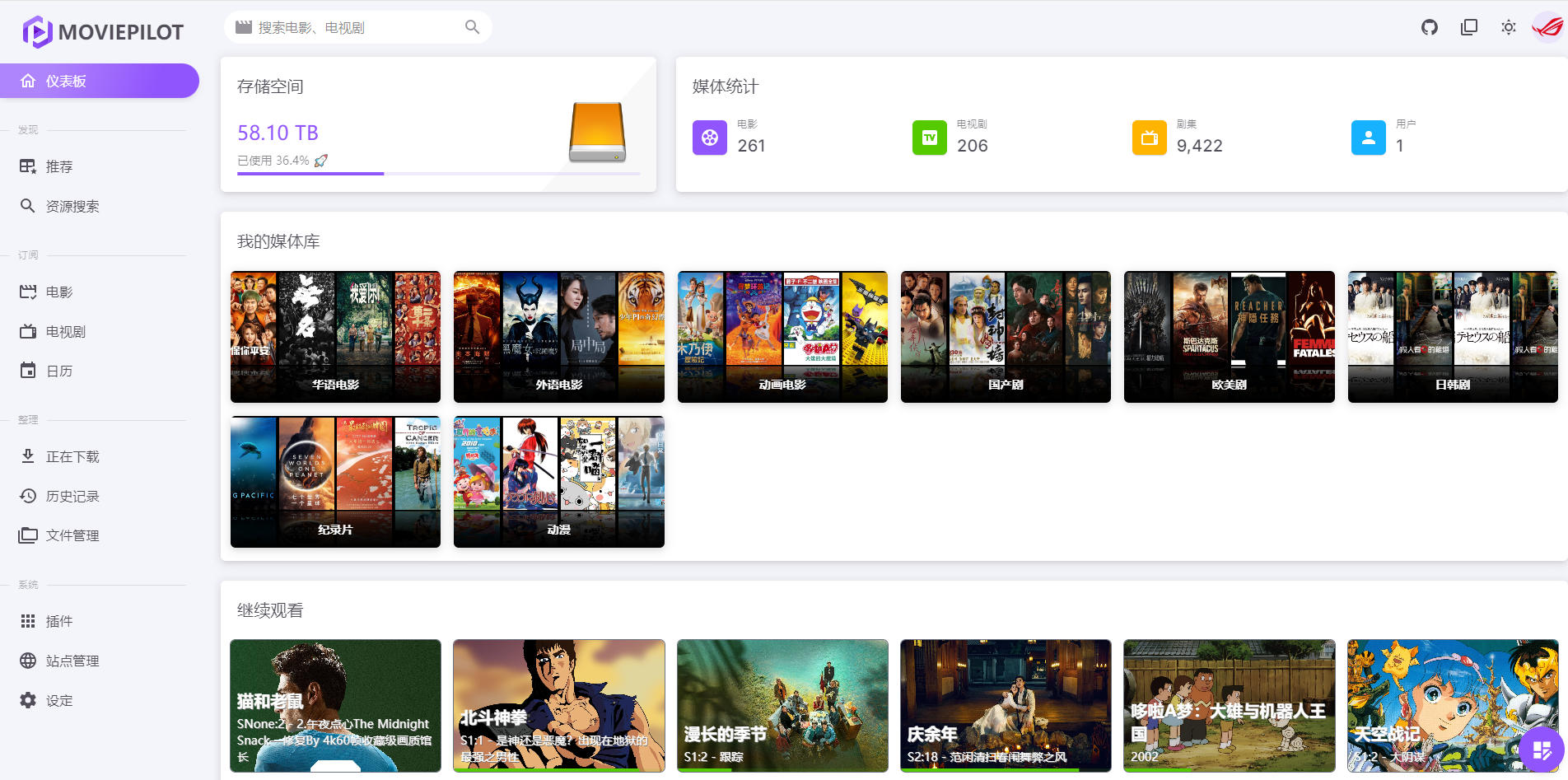The height and width of the screenshot is (780, 1568).
Task: Resume watching 庆余年 S2:18
Action: (x=1006, y=706)
